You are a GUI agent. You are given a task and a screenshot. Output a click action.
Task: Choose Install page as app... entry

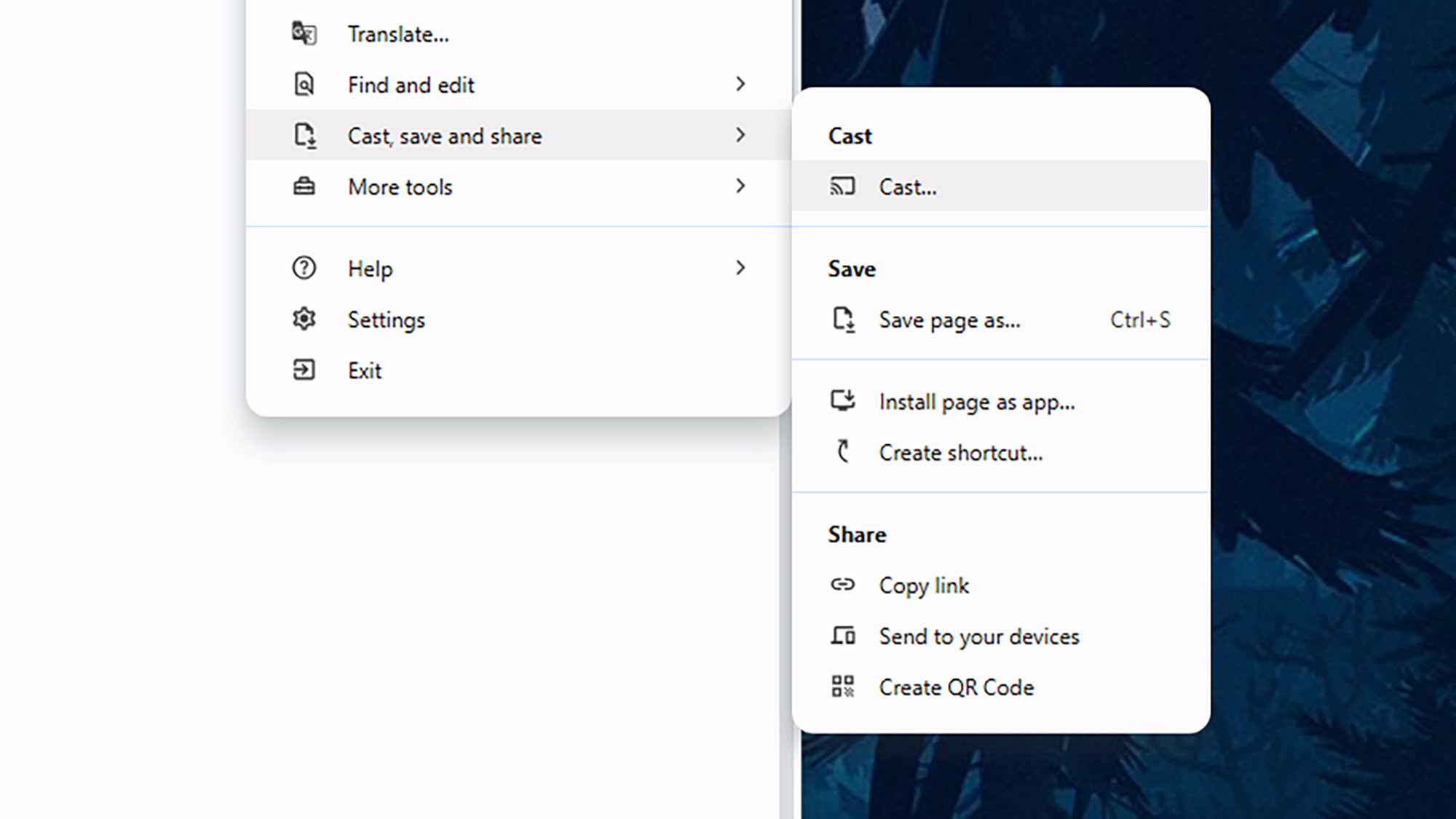pyautogui.click(x=976, y=402)
